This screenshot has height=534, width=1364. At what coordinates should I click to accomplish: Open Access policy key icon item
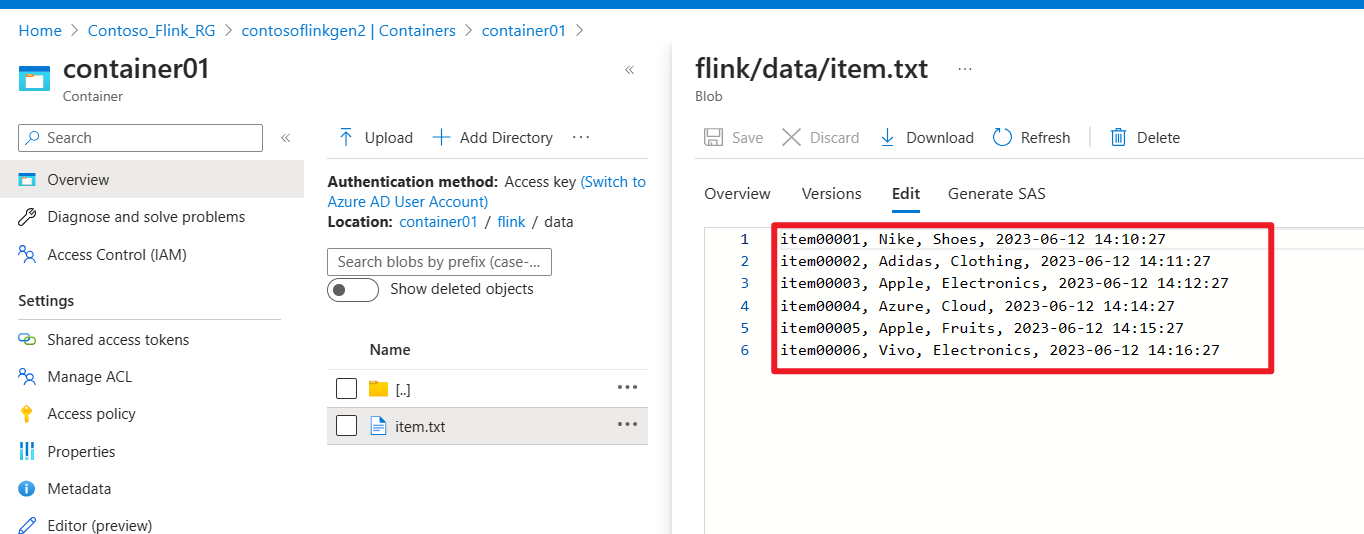click(91, 414)
